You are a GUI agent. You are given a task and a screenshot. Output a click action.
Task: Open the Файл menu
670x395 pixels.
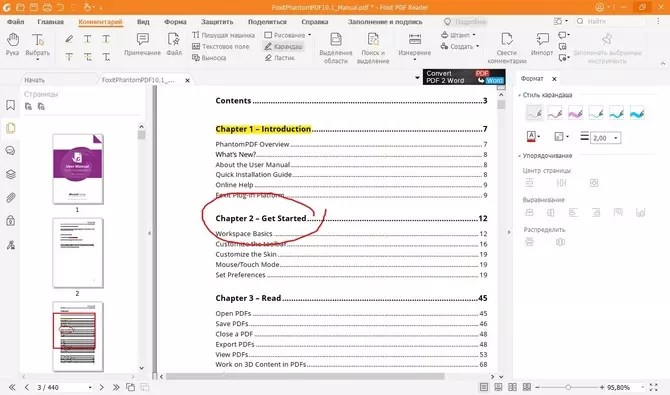click(15, 21)
